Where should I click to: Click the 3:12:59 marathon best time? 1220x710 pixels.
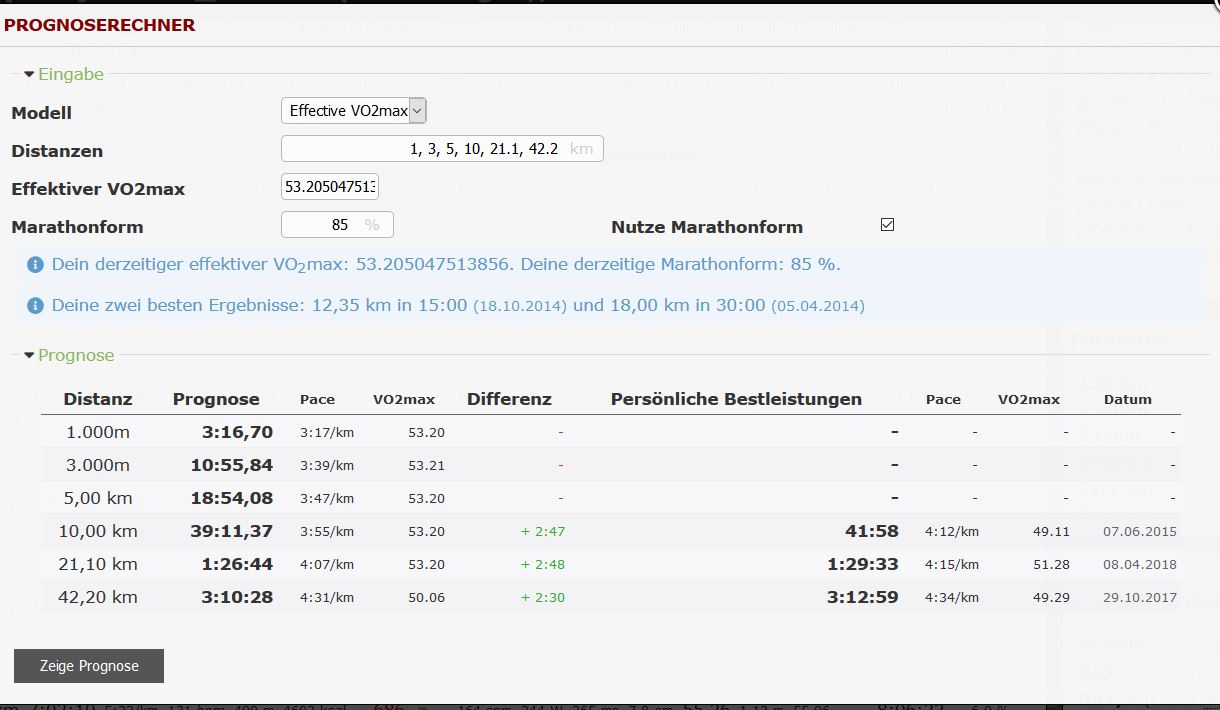pyautogui.click(x=862, y=597)
